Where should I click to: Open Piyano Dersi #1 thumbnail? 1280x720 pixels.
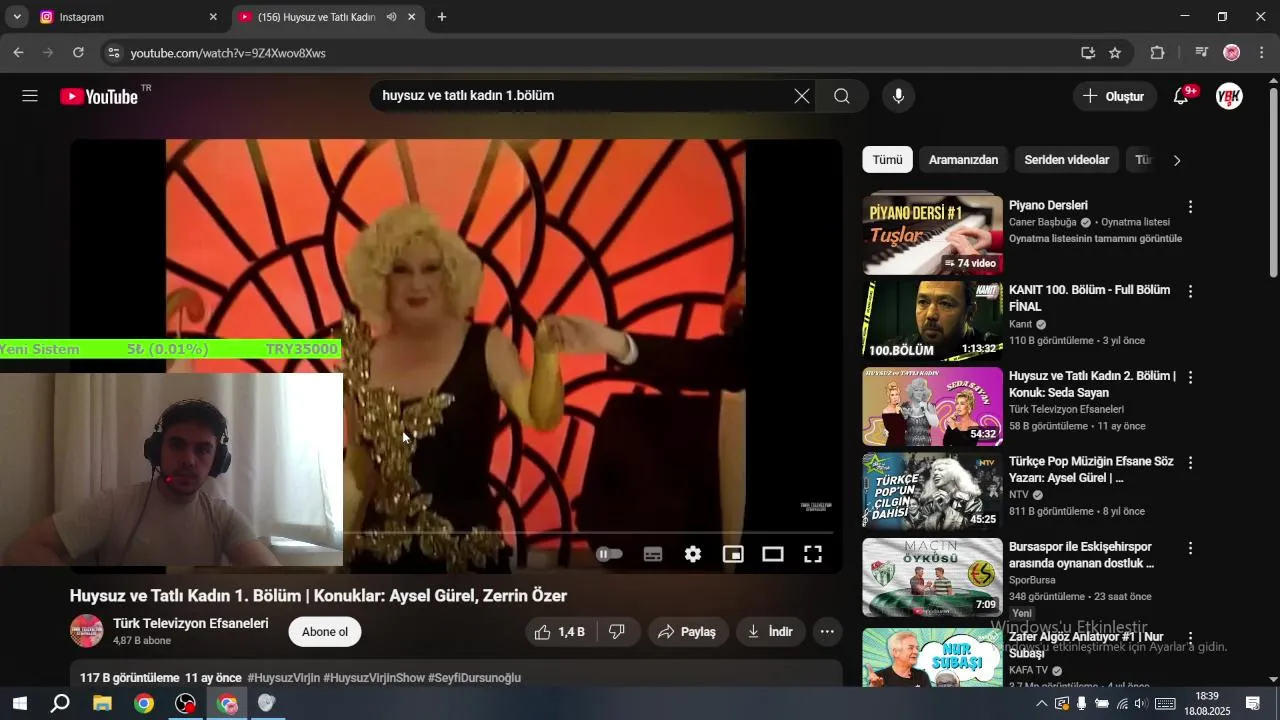932,234
